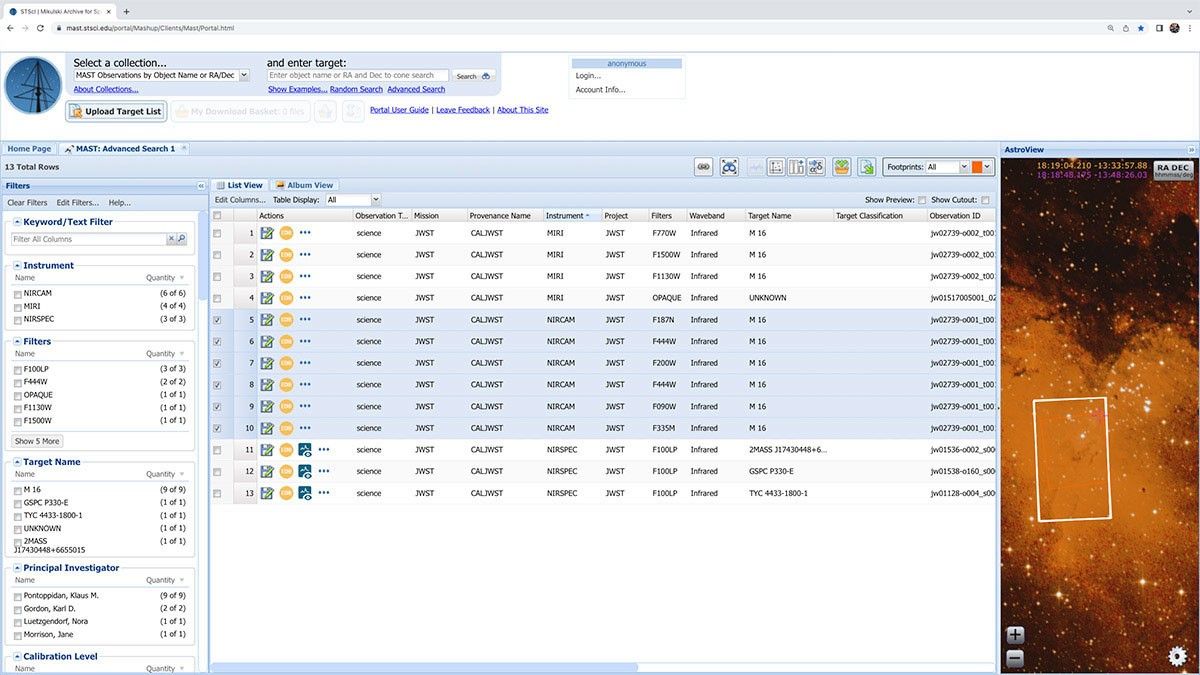1200x675 pixels.
Task: Uncheck the row 7 selection checkbox
Action: coord(218,363)
